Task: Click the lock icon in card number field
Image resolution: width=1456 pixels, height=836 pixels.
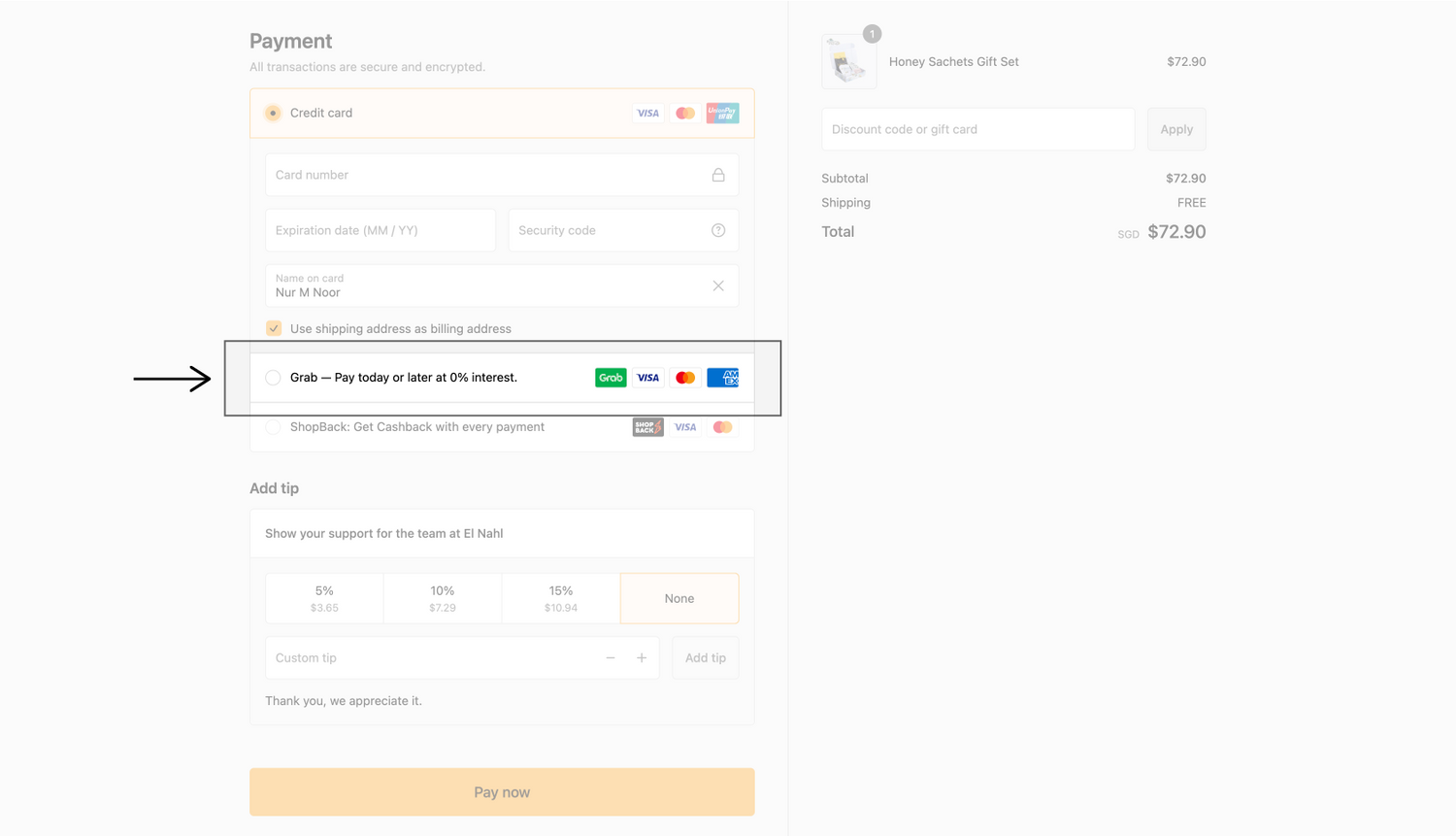Action: [x=718, y=175]
